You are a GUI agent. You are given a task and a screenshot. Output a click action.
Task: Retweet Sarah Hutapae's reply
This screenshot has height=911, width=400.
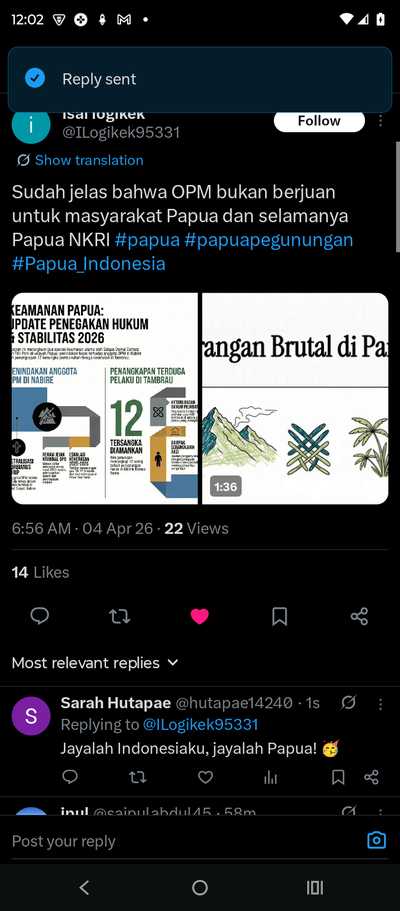pyautogui.click(x=137, y=777)
